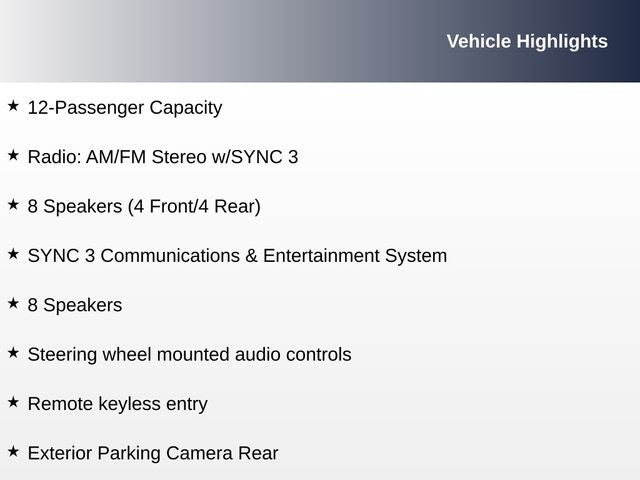Click the '(4 Front/4 Rear)' parenthetical text
This screenshot has height=480, width=640.
coord(194,206)
